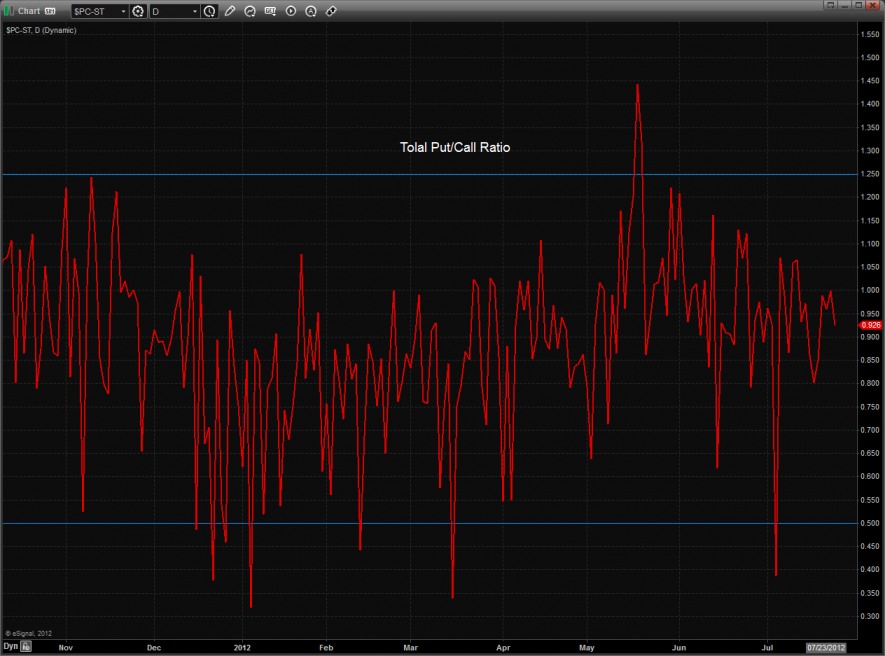Click the link chain icon in toolbar
The image size is (885, 656).
(331, 11)
